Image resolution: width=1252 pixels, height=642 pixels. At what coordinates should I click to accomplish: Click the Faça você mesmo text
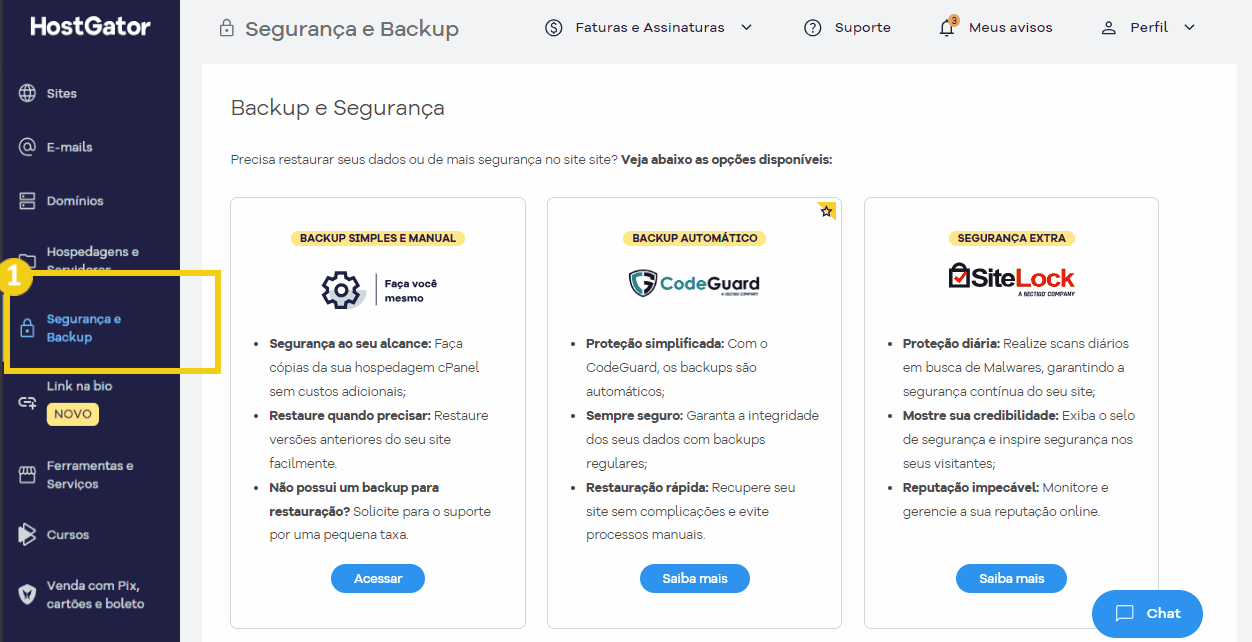coord(411,291)
